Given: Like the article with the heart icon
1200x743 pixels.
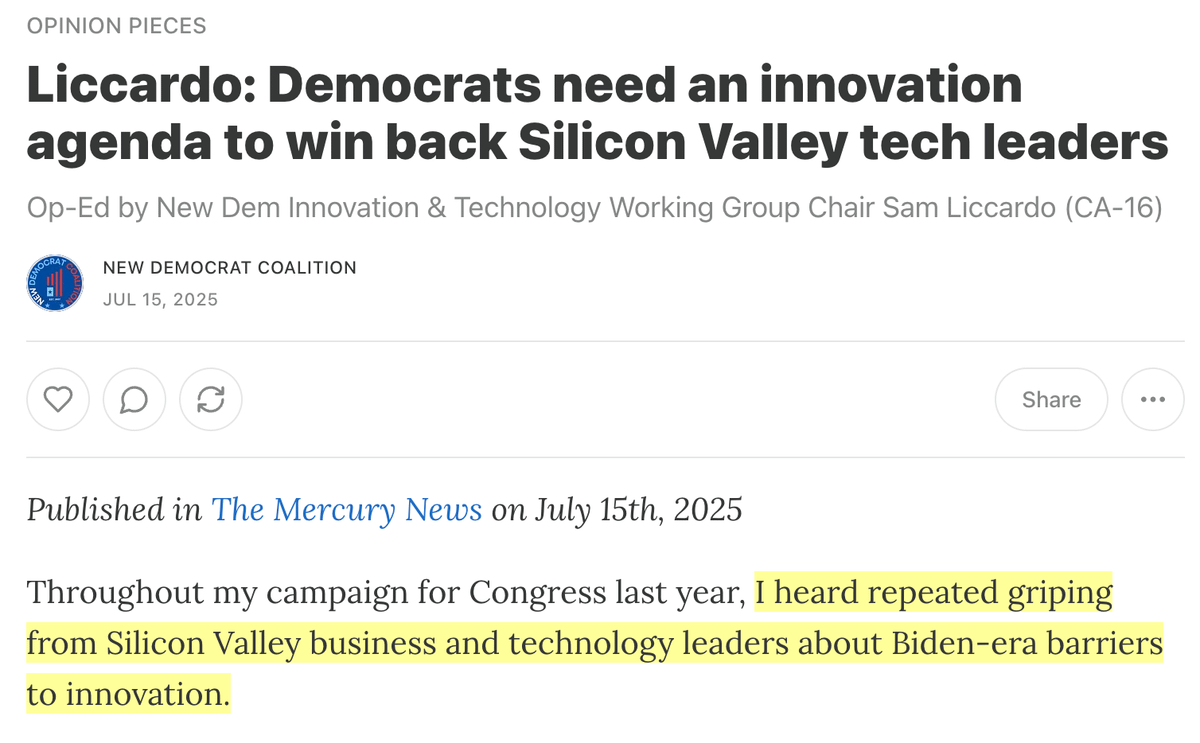Looking at the screenshot, I should (59, 399).
